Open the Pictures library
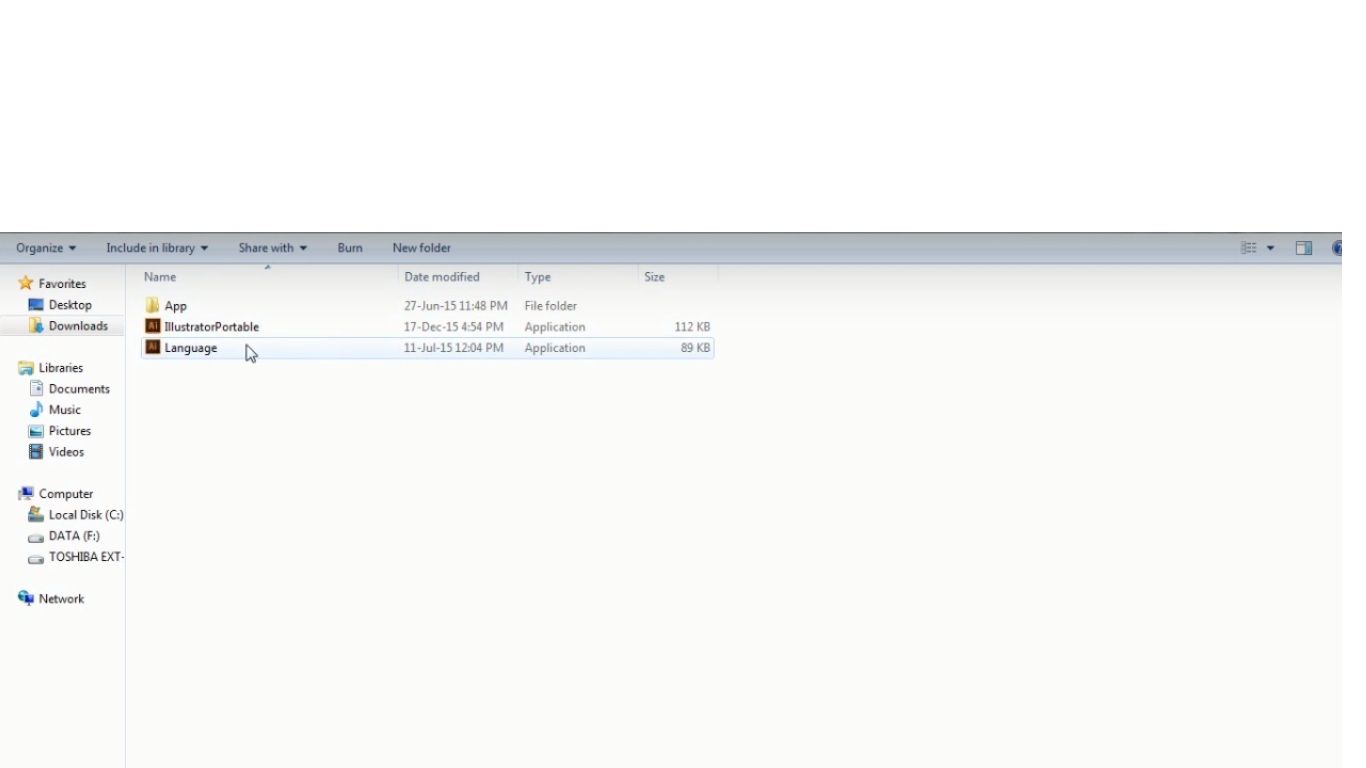Viewport: 1366px width, 768px height. pyautogui.click(x=69, y=431)
